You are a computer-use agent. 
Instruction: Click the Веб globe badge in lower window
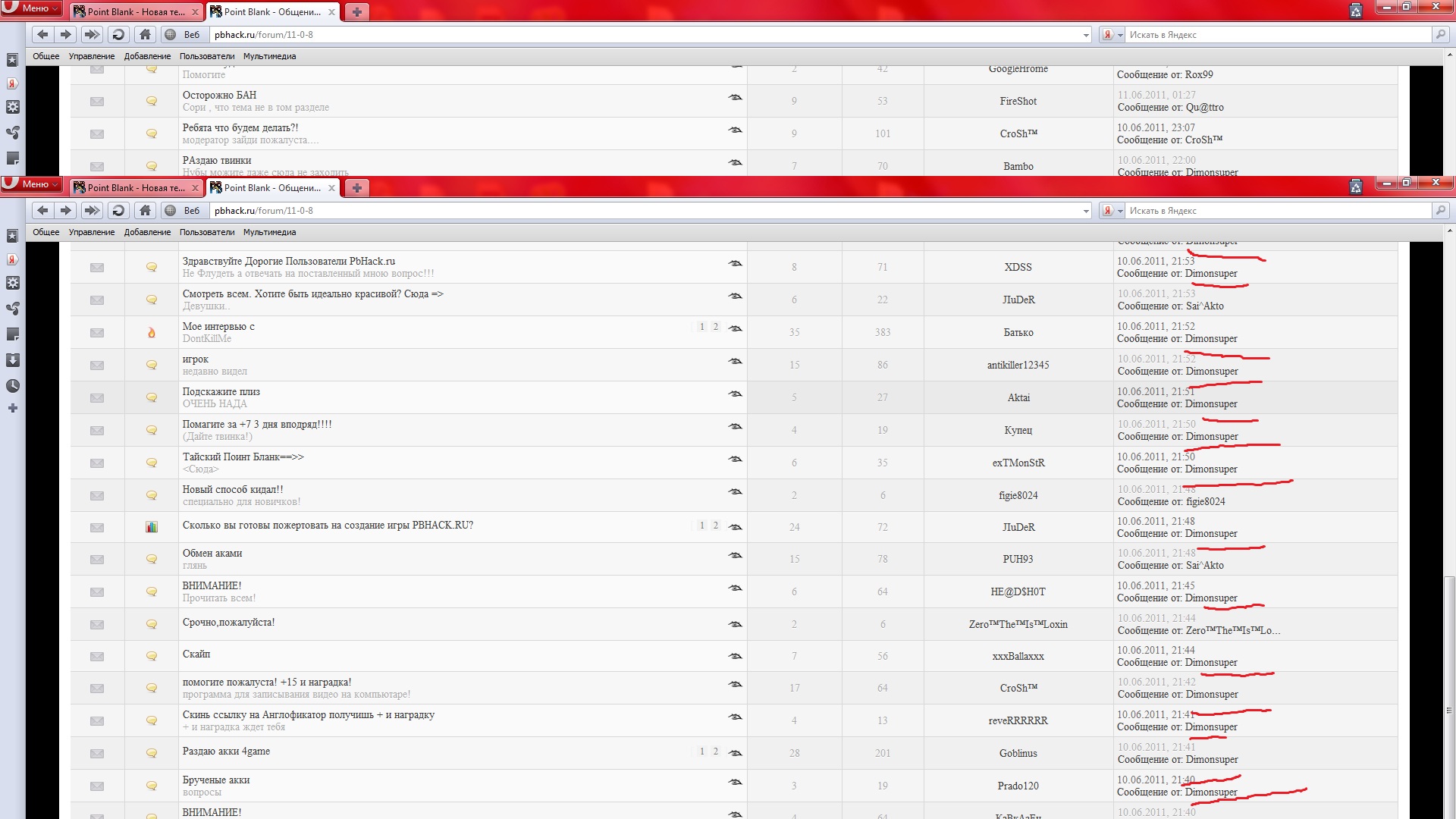(x=183, y=211)
